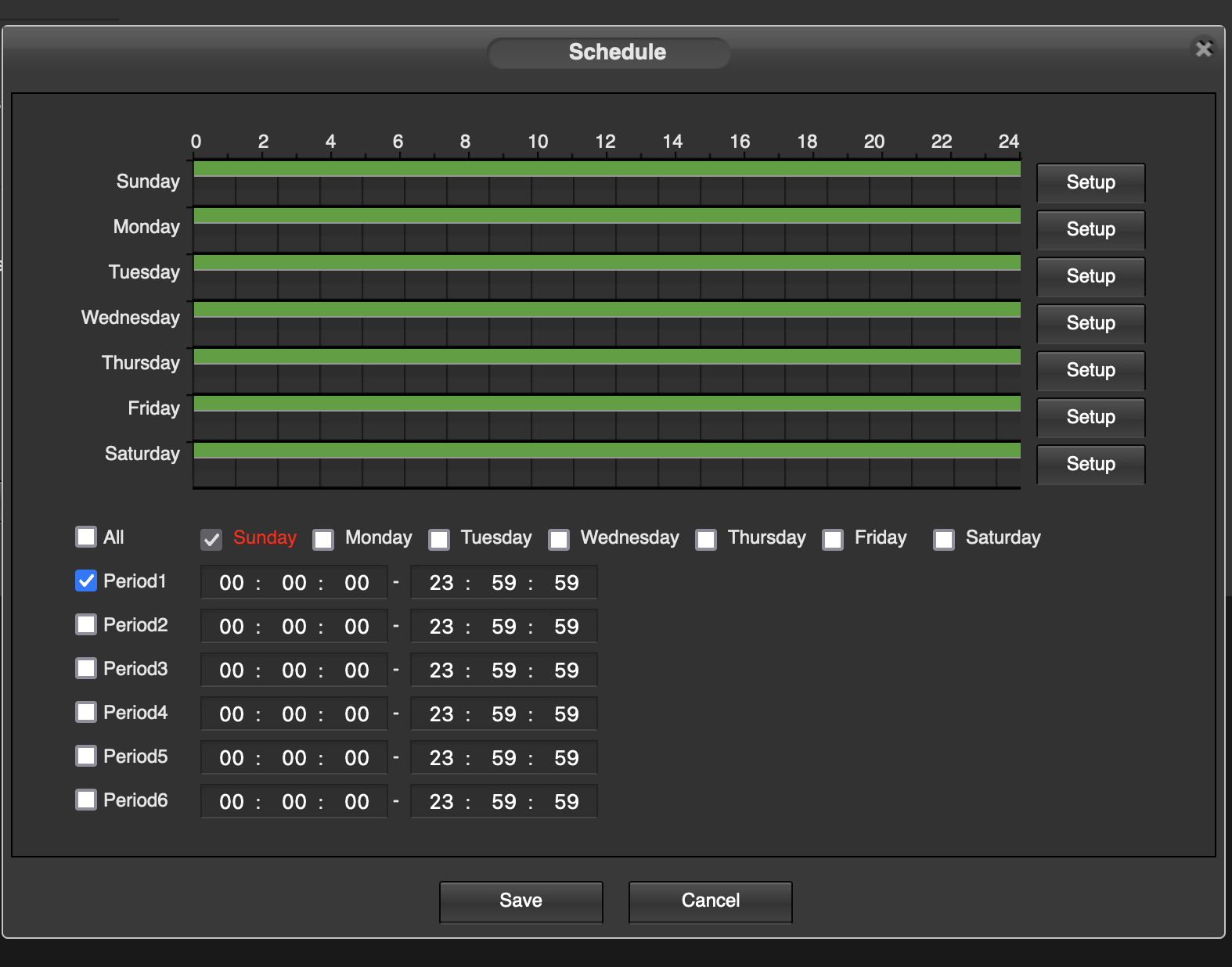The height and width of the screenshot is (967, 1232).
Task: Click the Period2 end time field
Action: coord(504,627)
